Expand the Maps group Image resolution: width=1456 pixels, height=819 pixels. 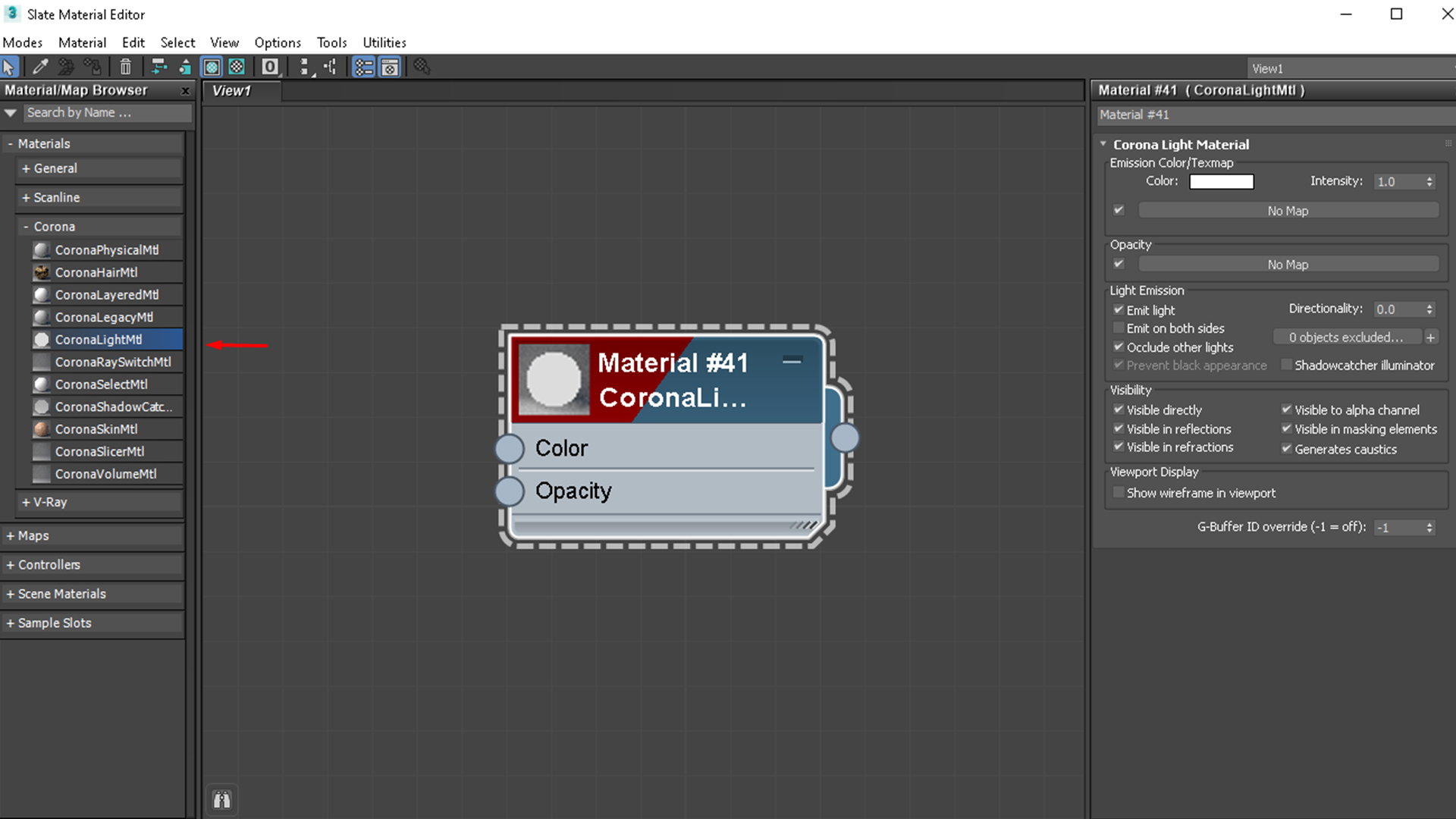point(93,535)
